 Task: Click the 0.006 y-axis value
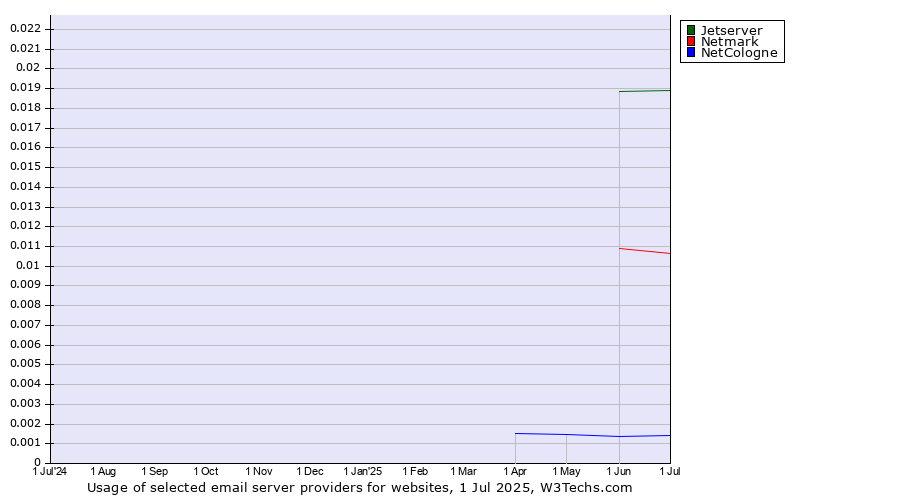click(25, 344)
